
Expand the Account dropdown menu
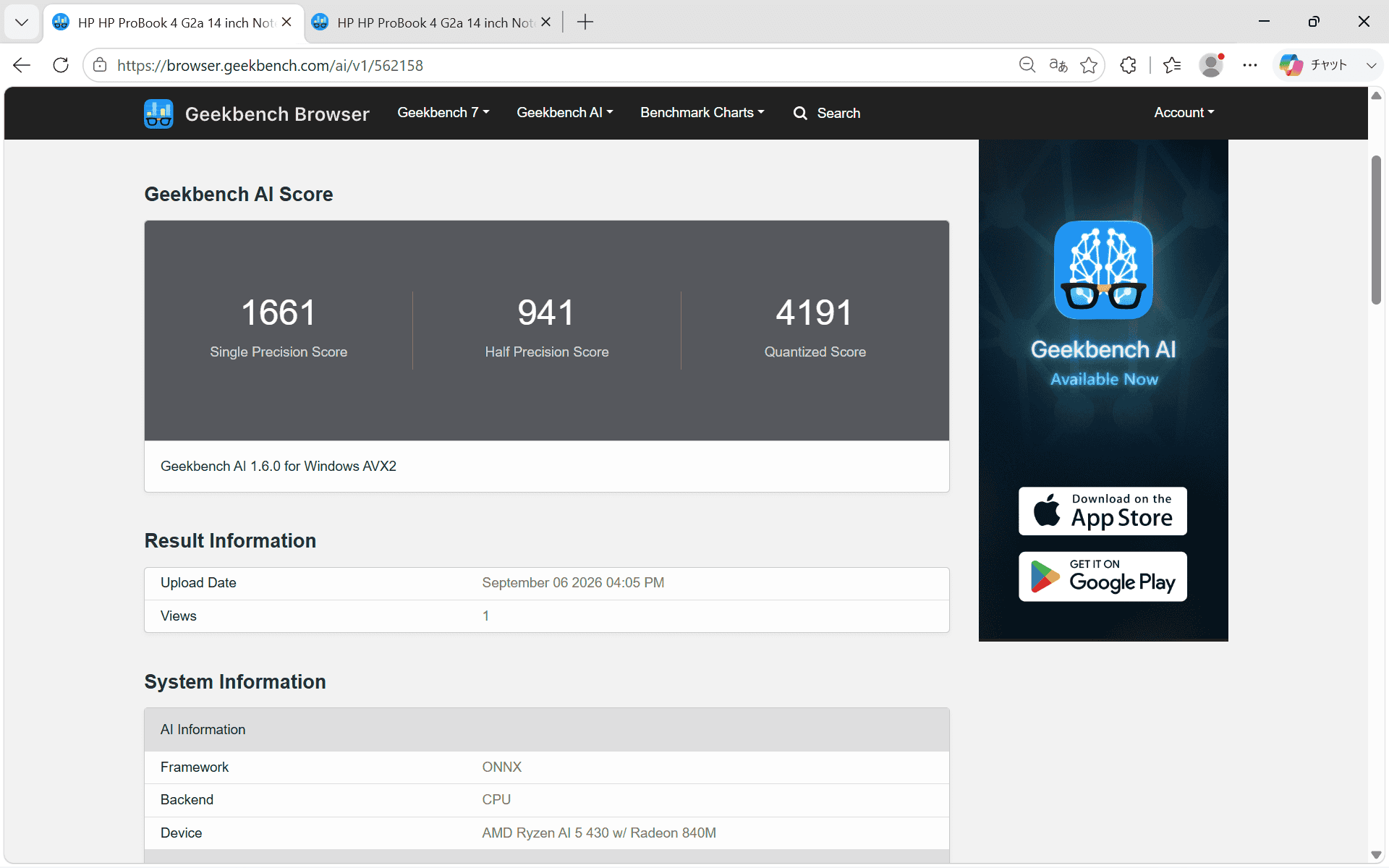point(1184,112)
